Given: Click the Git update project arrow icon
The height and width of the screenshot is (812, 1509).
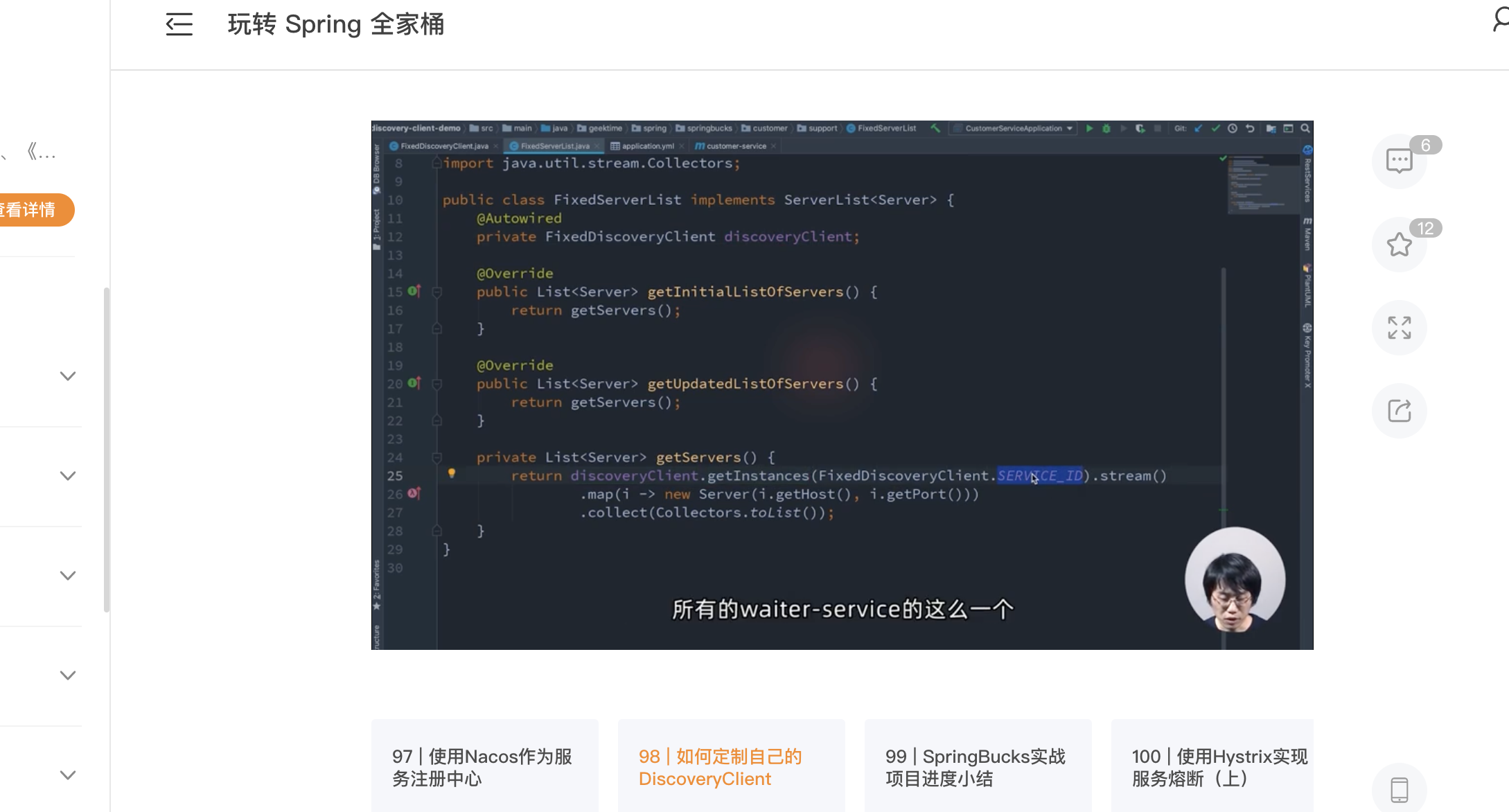Looking at the screenshot, I should (x=1198, y=128).
